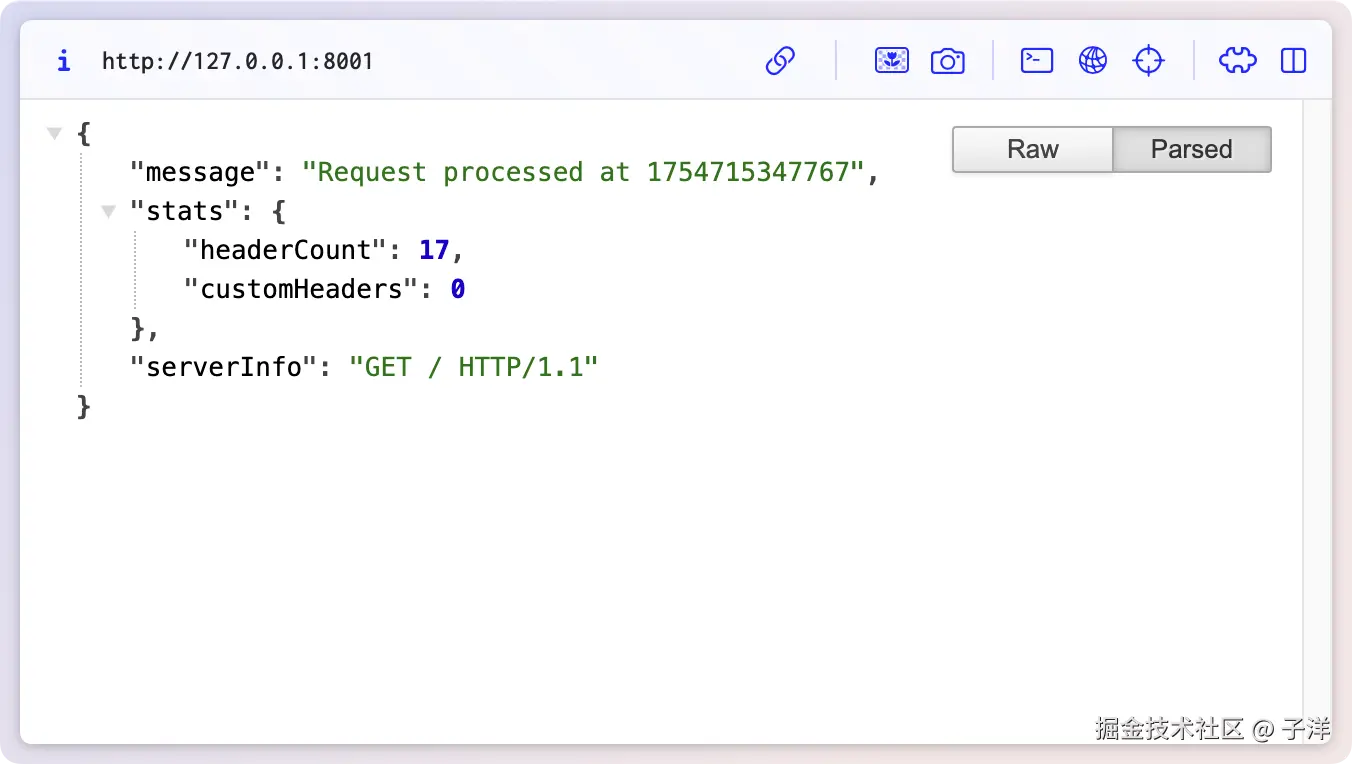The height and width of the screenshot is (764, 1352).
Task: Select the "headerCount" key
Action: (x=285, y=250)
